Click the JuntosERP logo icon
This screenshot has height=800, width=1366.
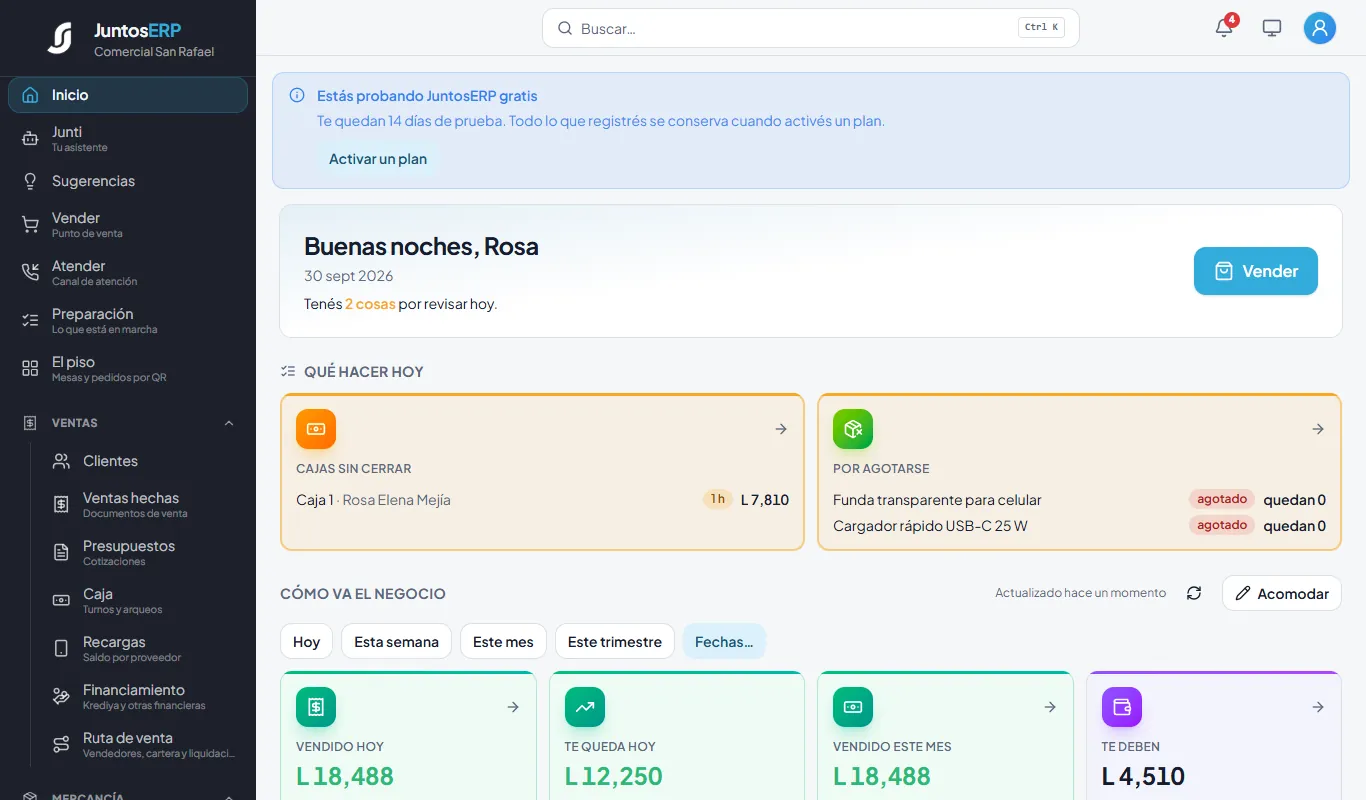(x=60, y=38)
